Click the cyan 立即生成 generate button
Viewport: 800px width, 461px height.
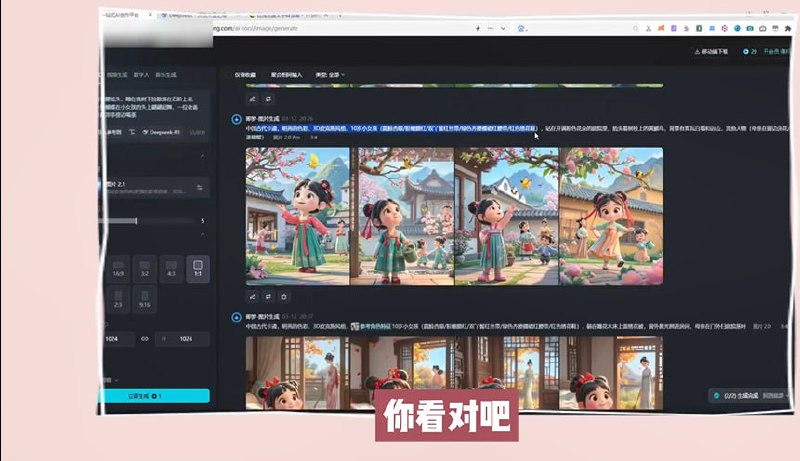[155, 396]
